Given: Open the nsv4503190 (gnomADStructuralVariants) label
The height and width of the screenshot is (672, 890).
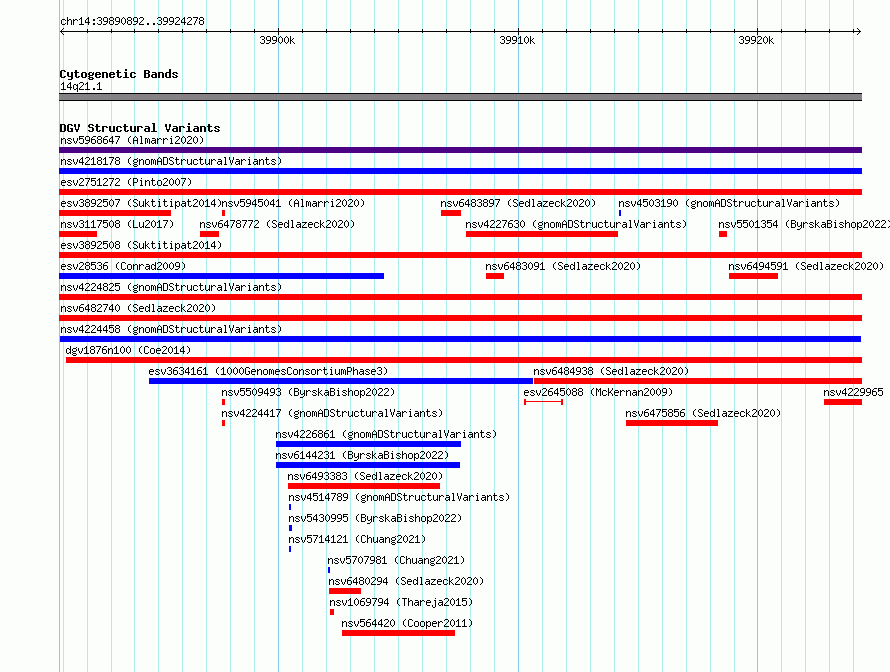Looking at the screenshot, I should [x=729, y=203].
